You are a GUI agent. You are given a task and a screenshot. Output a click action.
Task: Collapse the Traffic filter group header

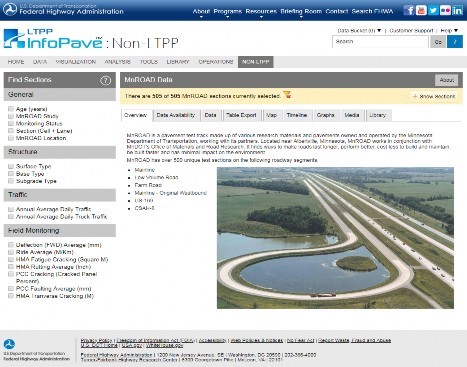click(60, 195)
